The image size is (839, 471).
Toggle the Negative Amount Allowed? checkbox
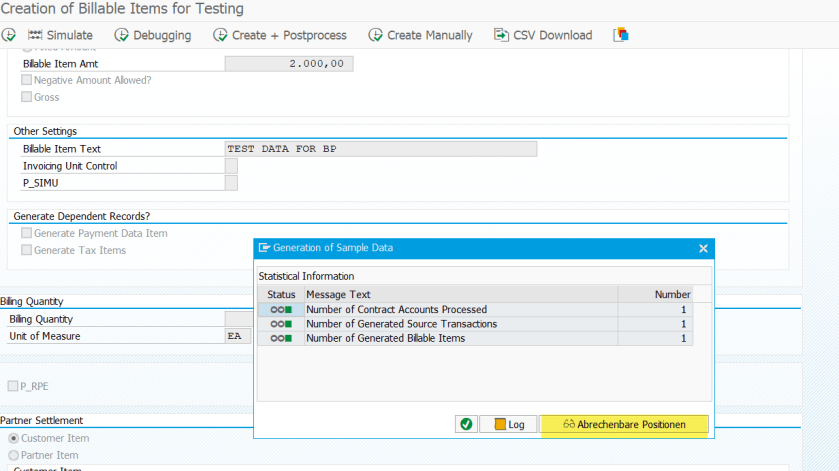point(27,80)
